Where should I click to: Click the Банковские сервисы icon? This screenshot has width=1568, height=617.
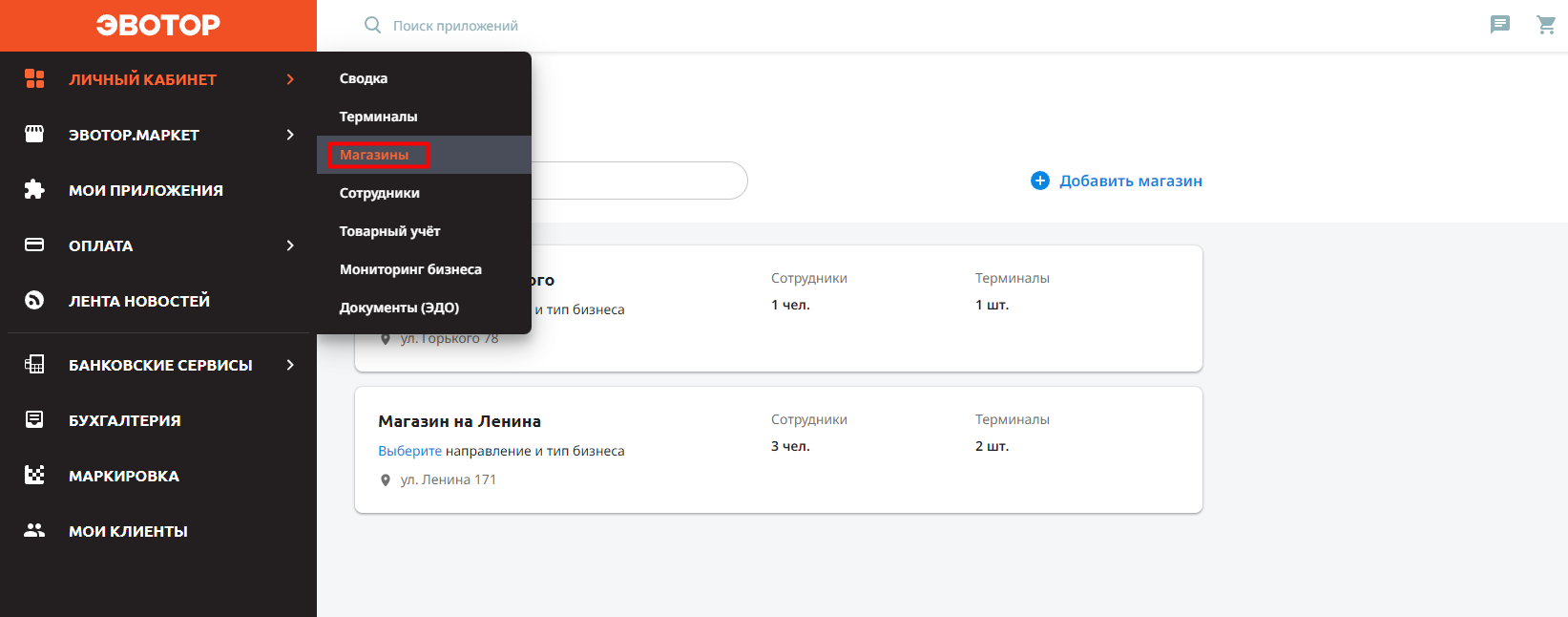pos(34,364)
